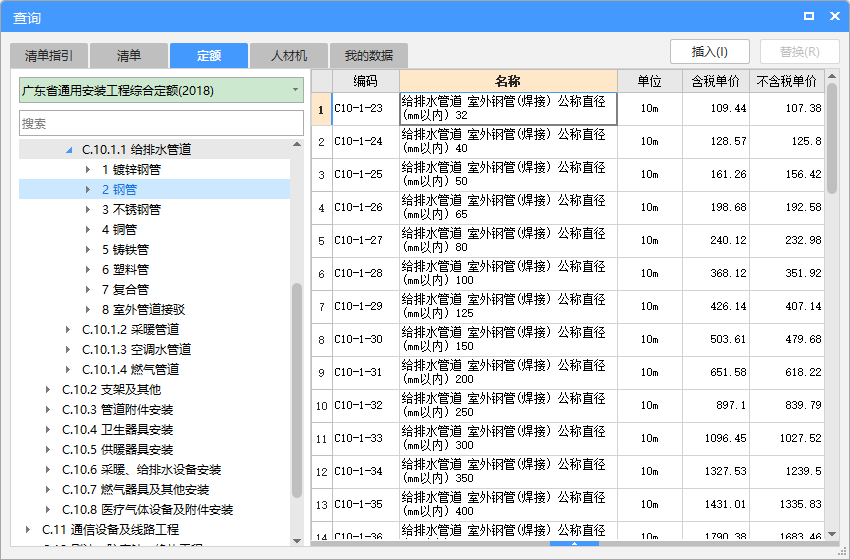The width and height of the screenshot is (850, 560).
Task: Expand the C.10.1.2 采暖管道 node
Action: (68, 330)
